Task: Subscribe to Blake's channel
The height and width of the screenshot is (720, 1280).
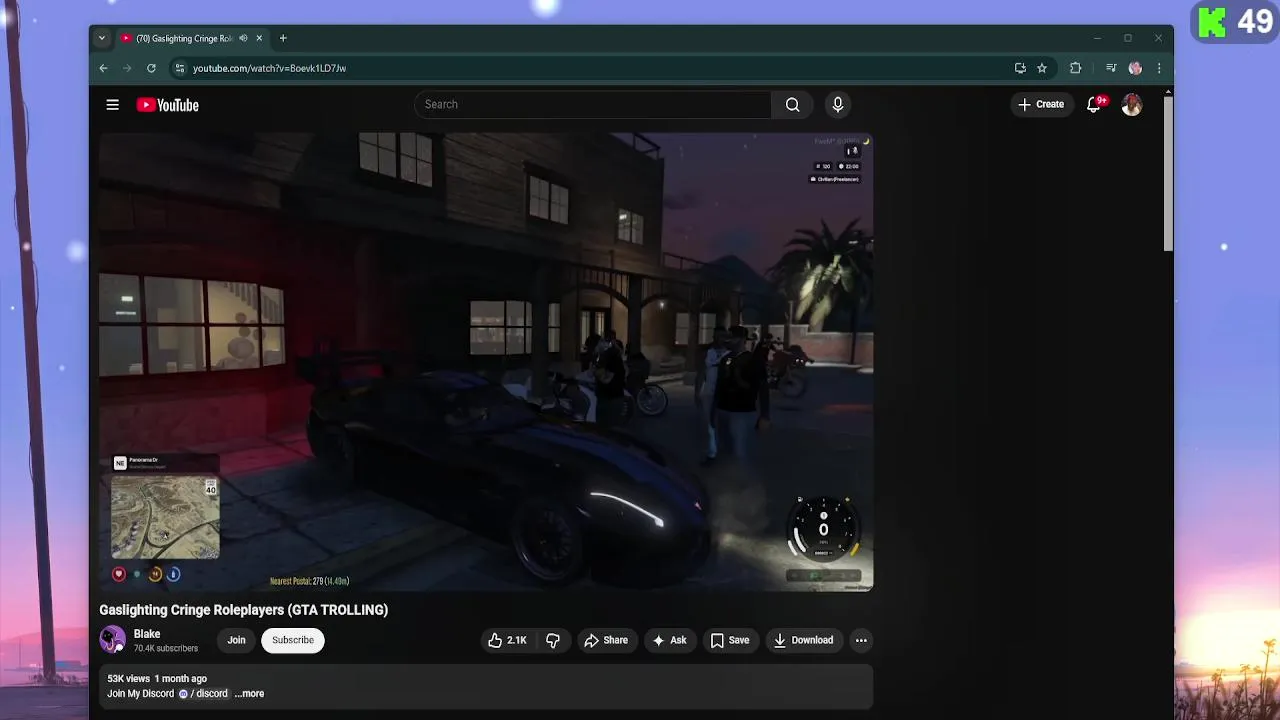Action: coord(293,640)
